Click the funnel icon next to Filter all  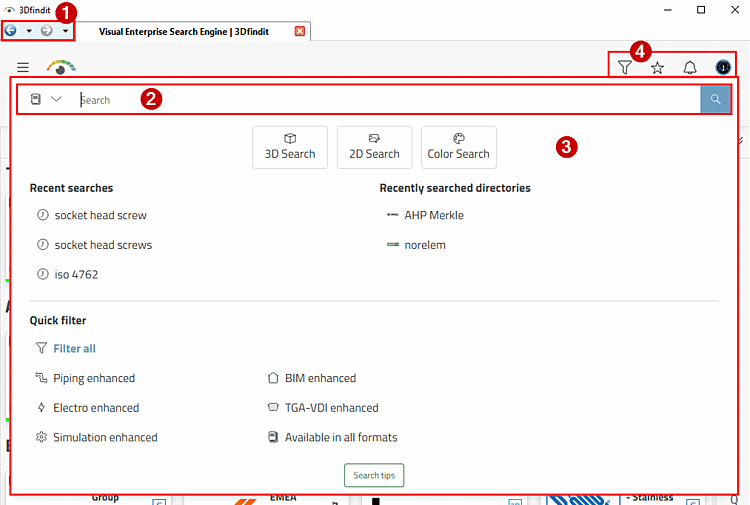(42, 348)
